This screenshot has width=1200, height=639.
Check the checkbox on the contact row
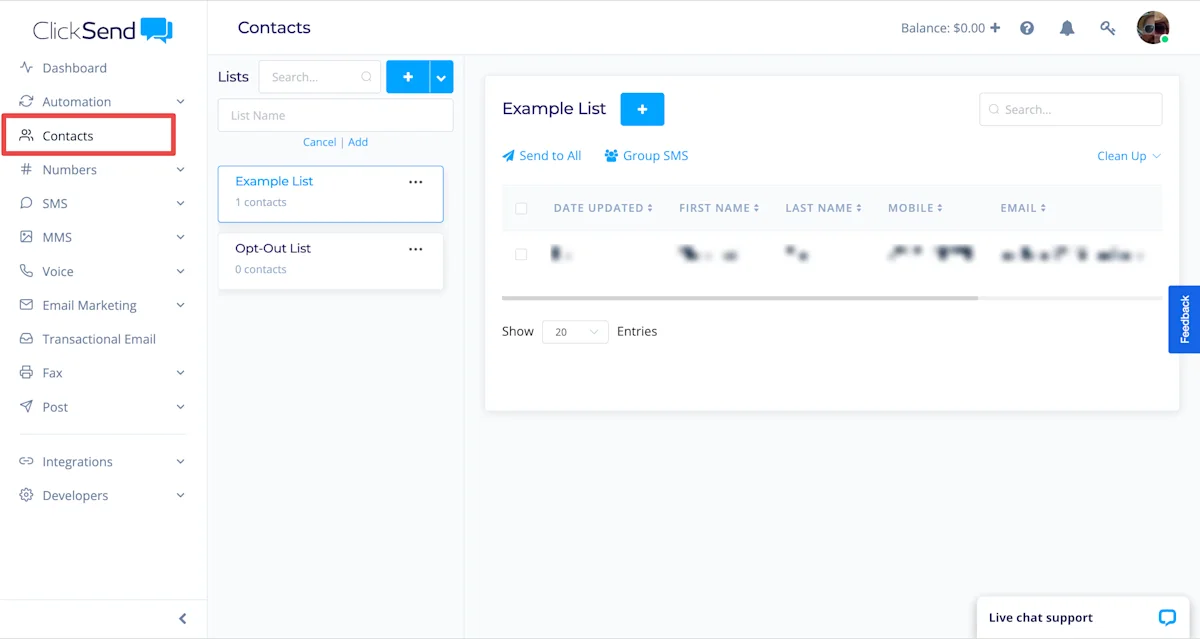(521, 254)
